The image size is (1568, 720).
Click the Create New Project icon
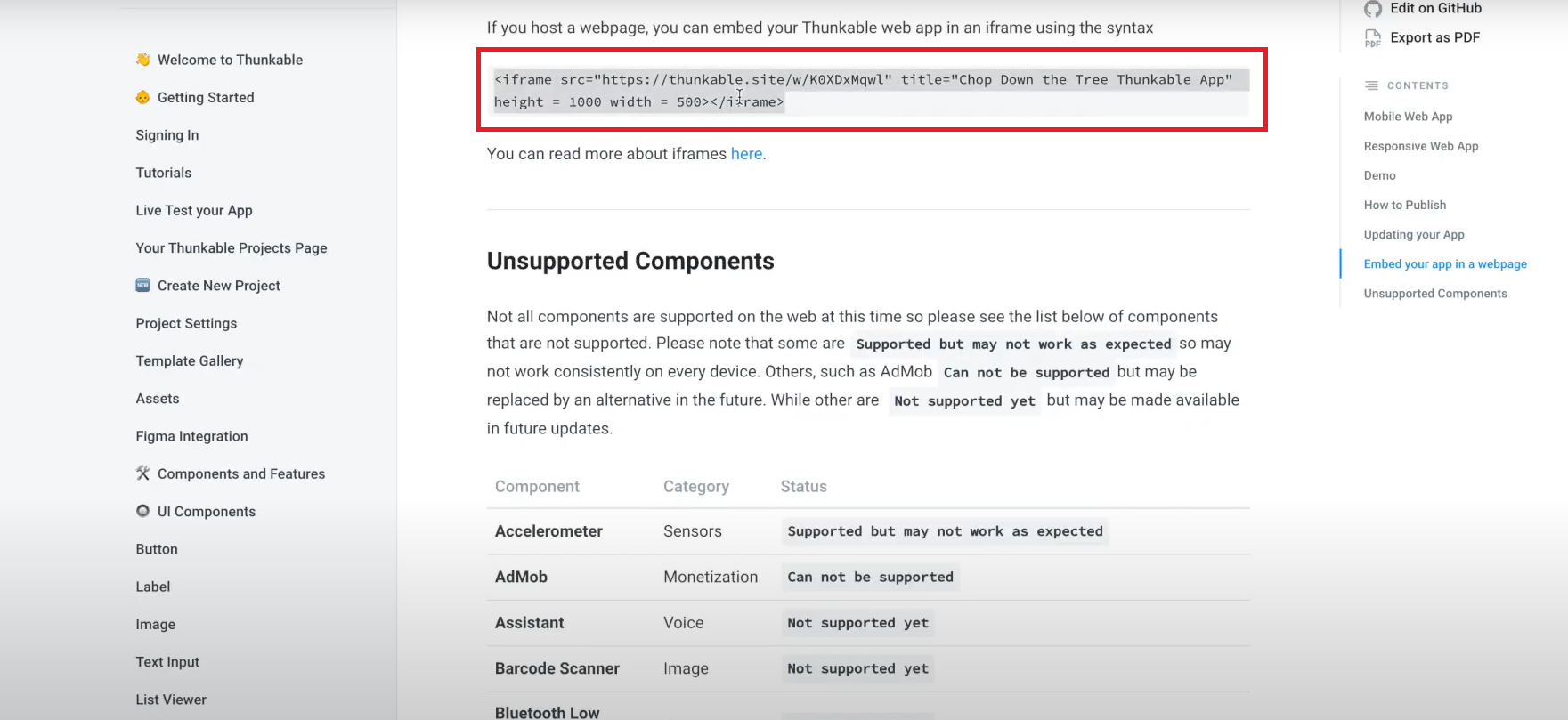[x=142, y=286]
